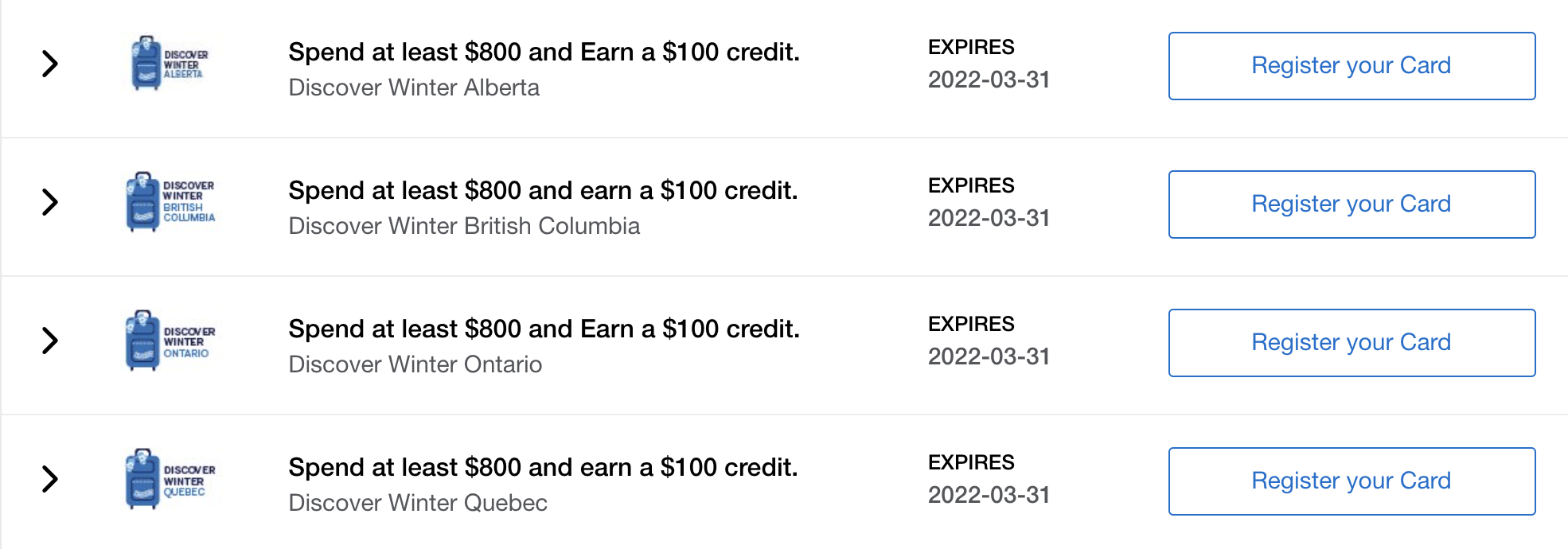Image resolution: width=1568 pixels, height=549 pixels.
Task: Click the Discover Winter Quebec suitcase logo
Action: pyautogui.click(x=170, y=479)
